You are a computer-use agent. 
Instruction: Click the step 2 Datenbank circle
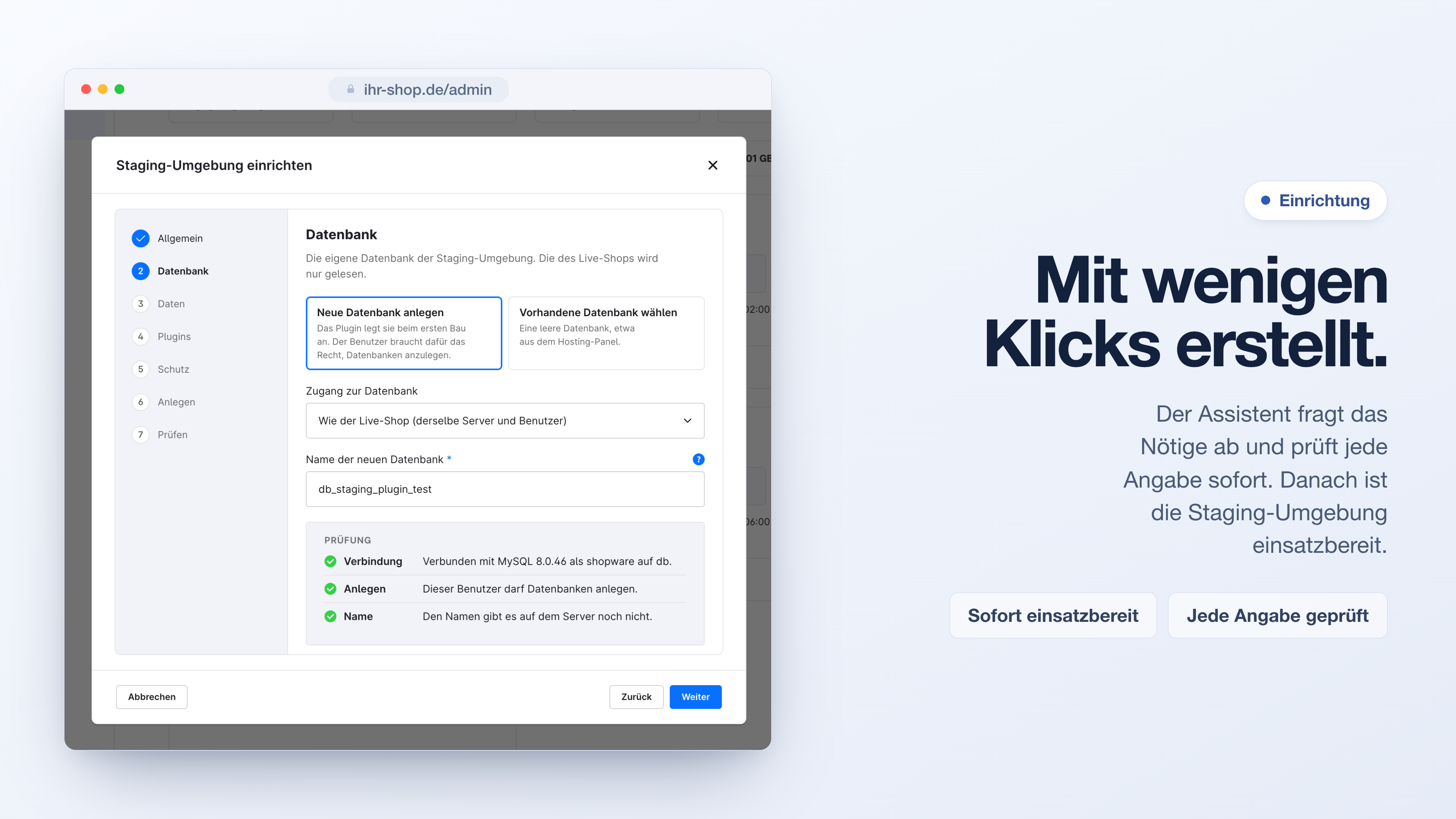pos(141,271)
